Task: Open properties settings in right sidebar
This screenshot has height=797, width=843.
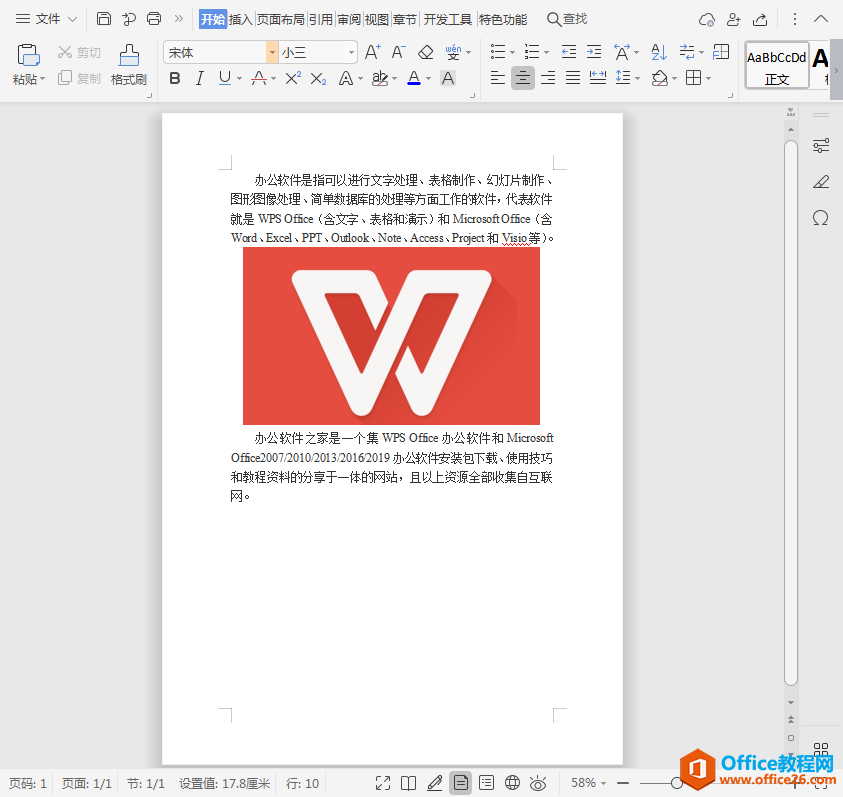Action: pyautogui.click(x=821, y=146)
